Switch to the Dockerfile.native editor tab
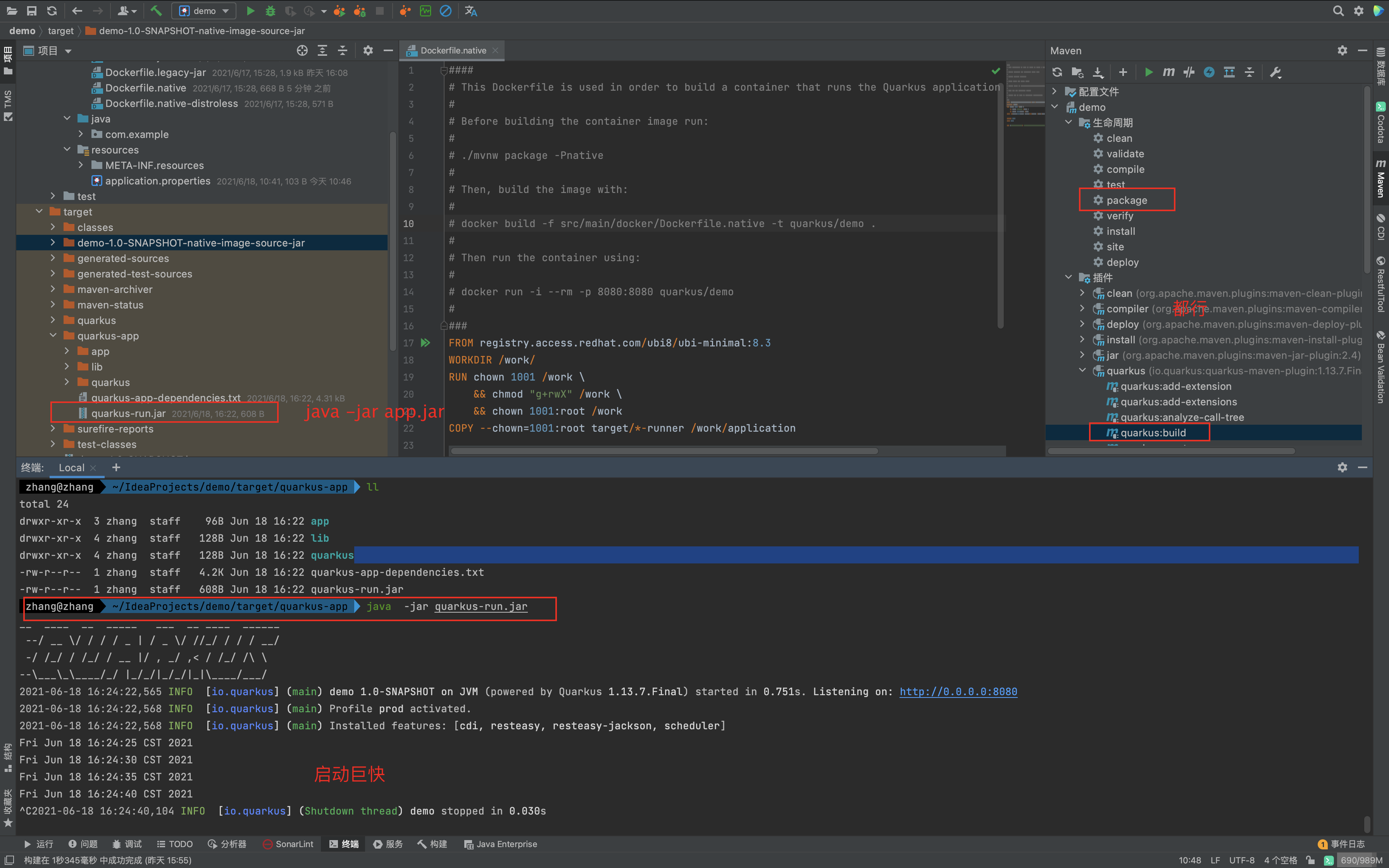 point(453,50)
